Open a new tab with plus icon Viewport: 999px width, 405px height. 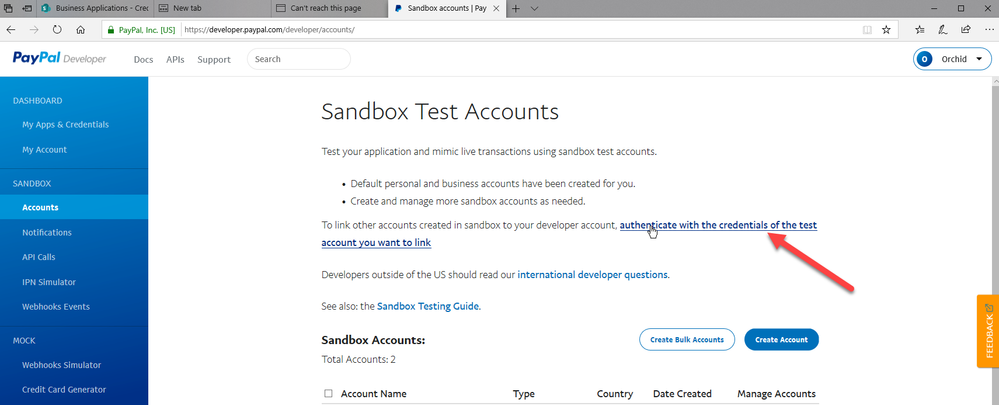pos(516,8)
